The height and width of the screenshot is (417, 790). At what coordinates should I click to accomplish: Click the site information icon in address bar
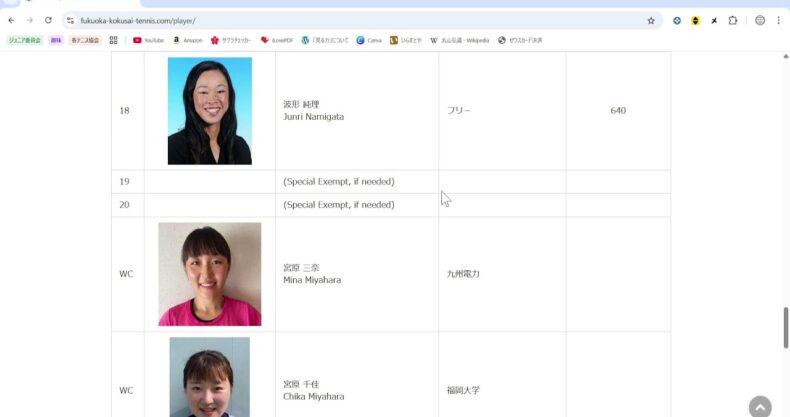(70, 20)
